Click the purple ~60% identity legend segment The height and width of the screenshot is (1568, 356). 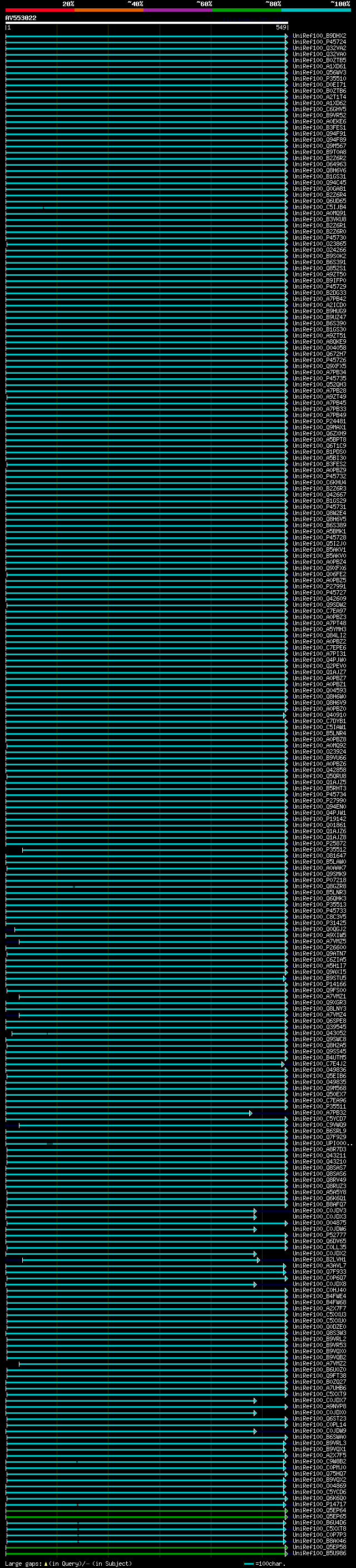click(179, 10)
